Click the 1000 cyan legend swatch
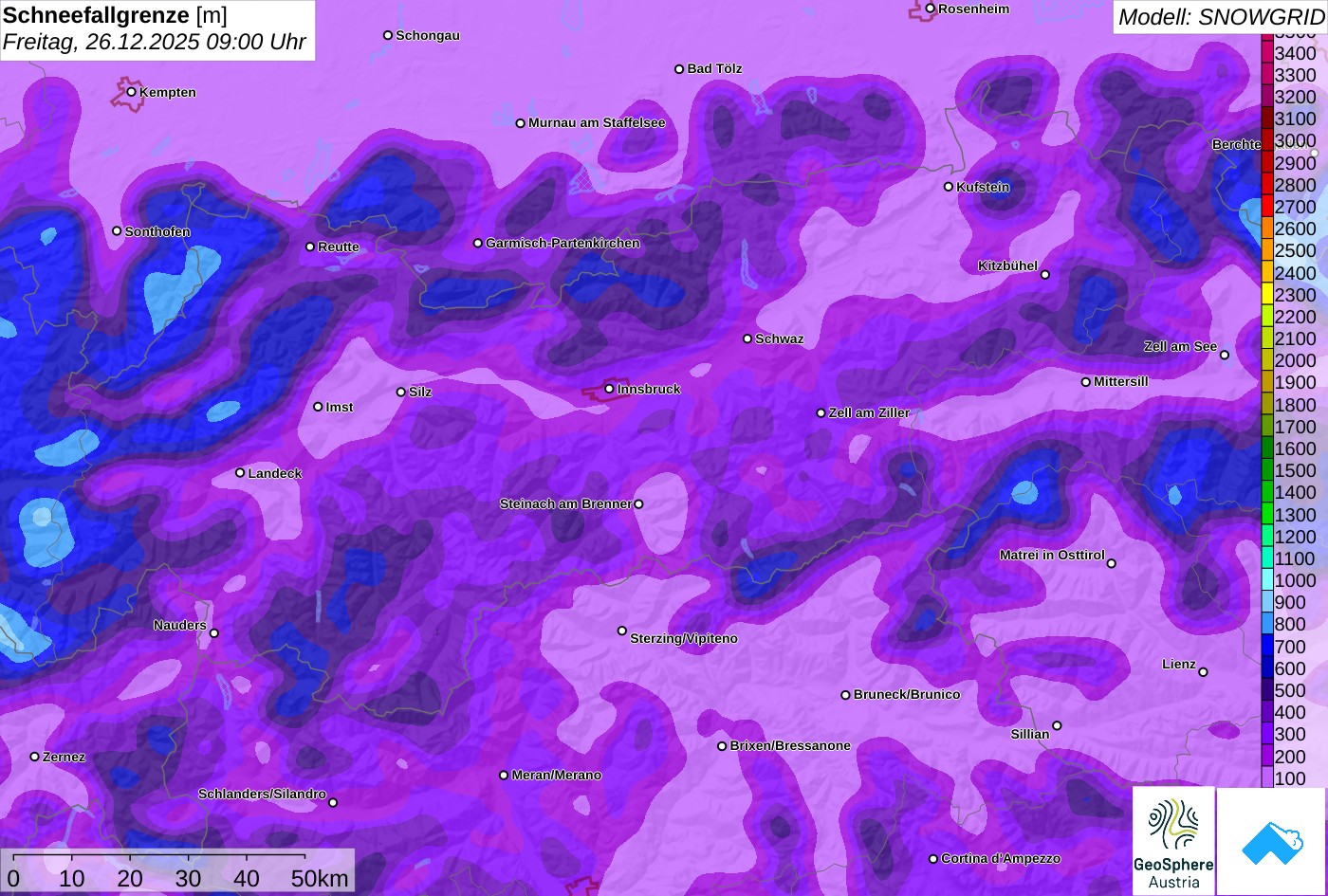 coord(1267,580)
